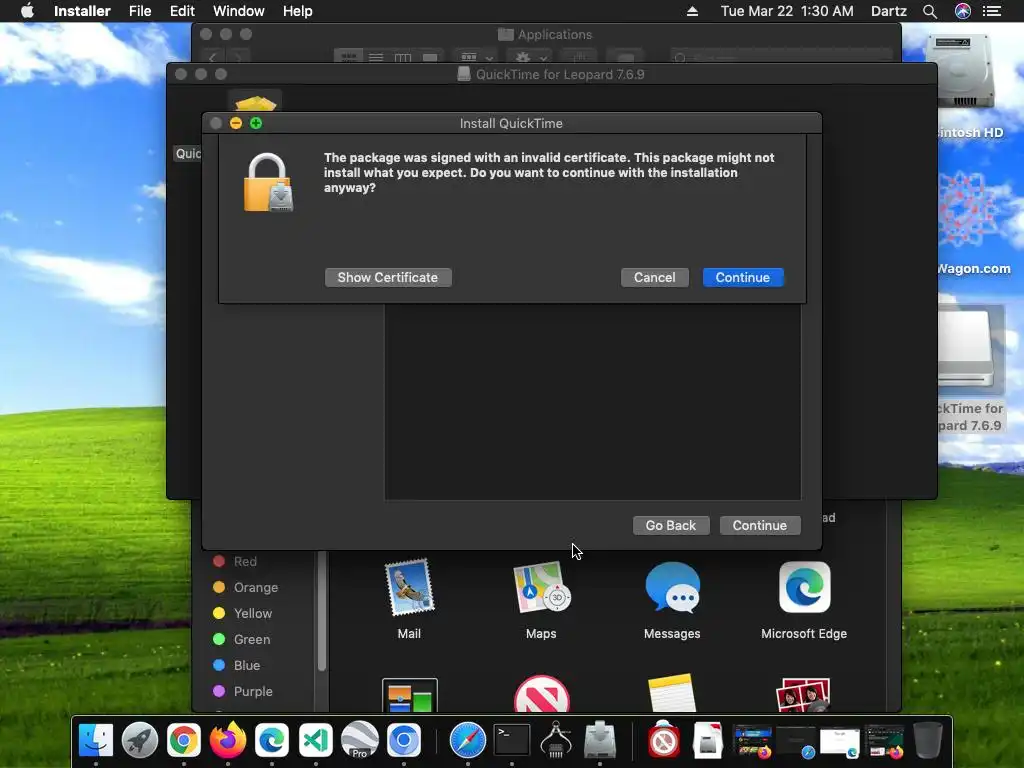1024x768 pixels.
Task: Click the red prohibited-sign app in Dock
Action: click(x=664, y=741)
